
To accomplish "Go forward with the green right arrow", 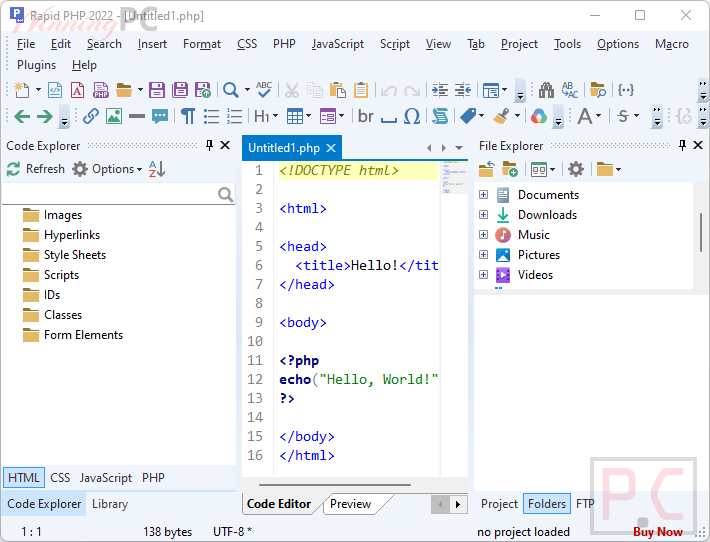I will pos(45,116).
